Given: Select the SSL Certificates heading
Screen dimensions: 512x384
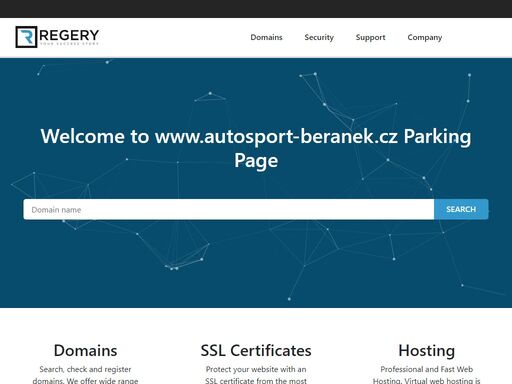Looking at the screenshot, I should pyautogui.click(x=256, y=350).
